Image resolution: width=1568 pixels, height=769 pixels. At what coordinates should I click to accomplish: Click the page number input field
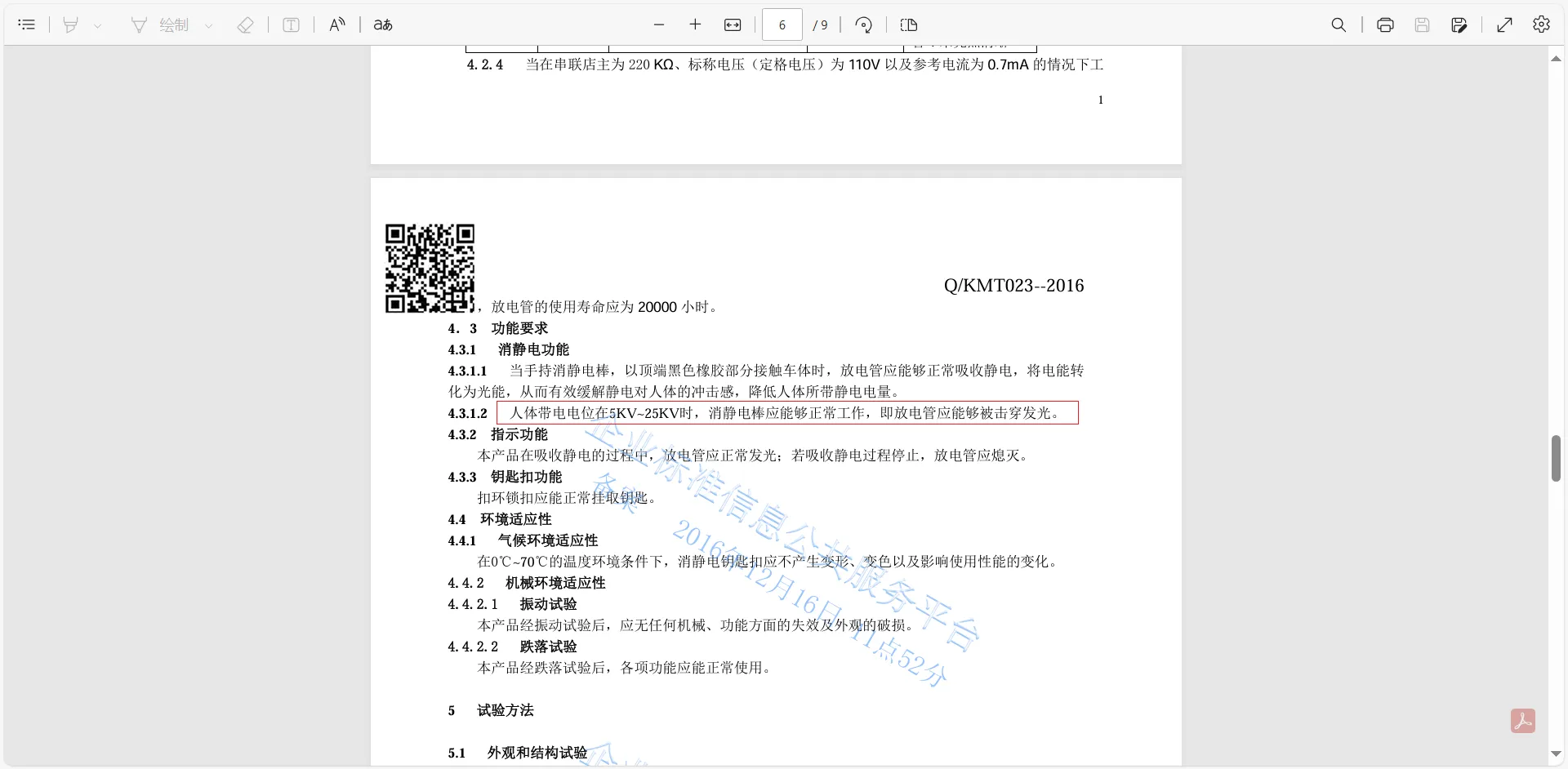point(782,24)
